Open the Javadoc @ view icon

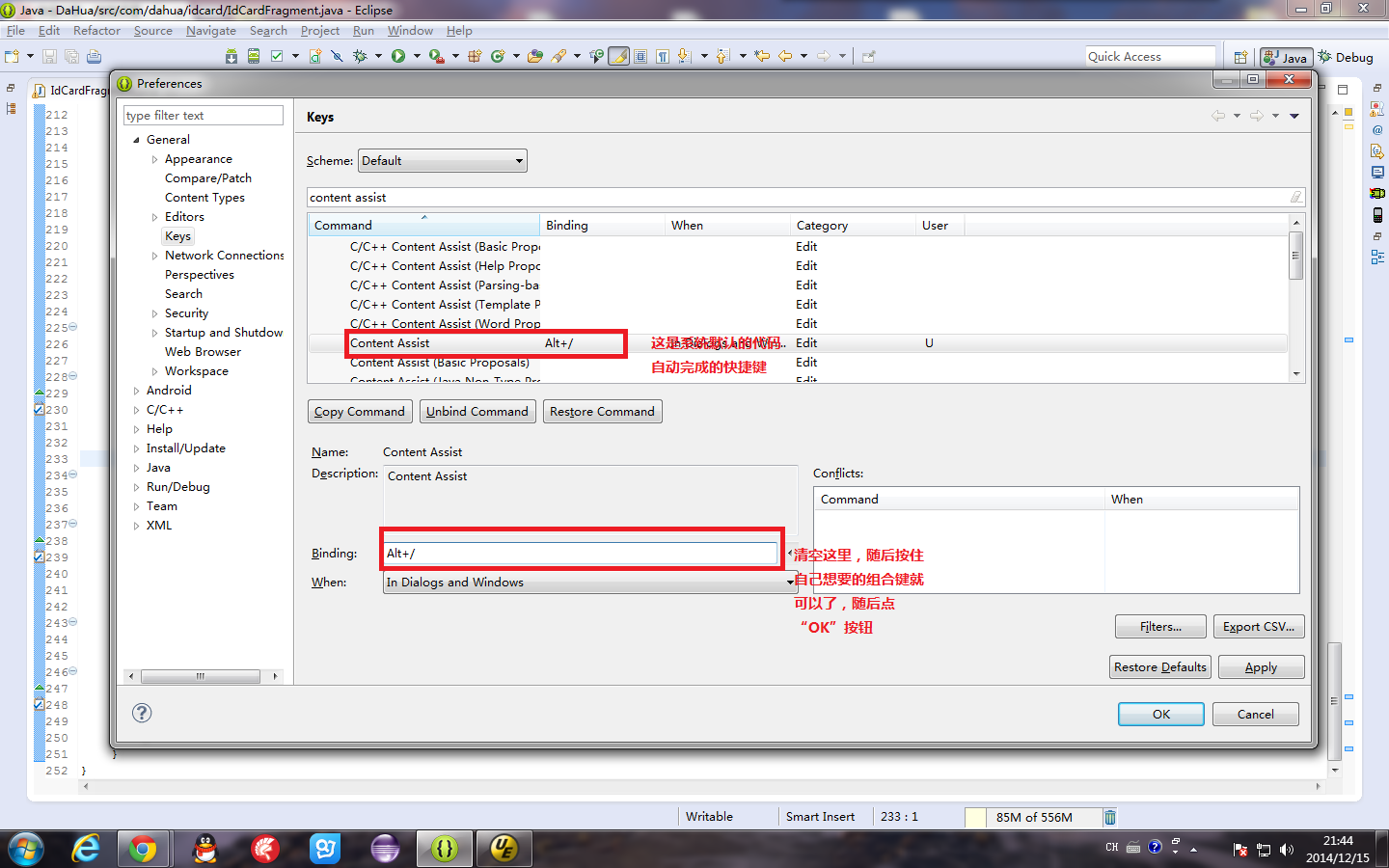click(x=1377, y=129)
